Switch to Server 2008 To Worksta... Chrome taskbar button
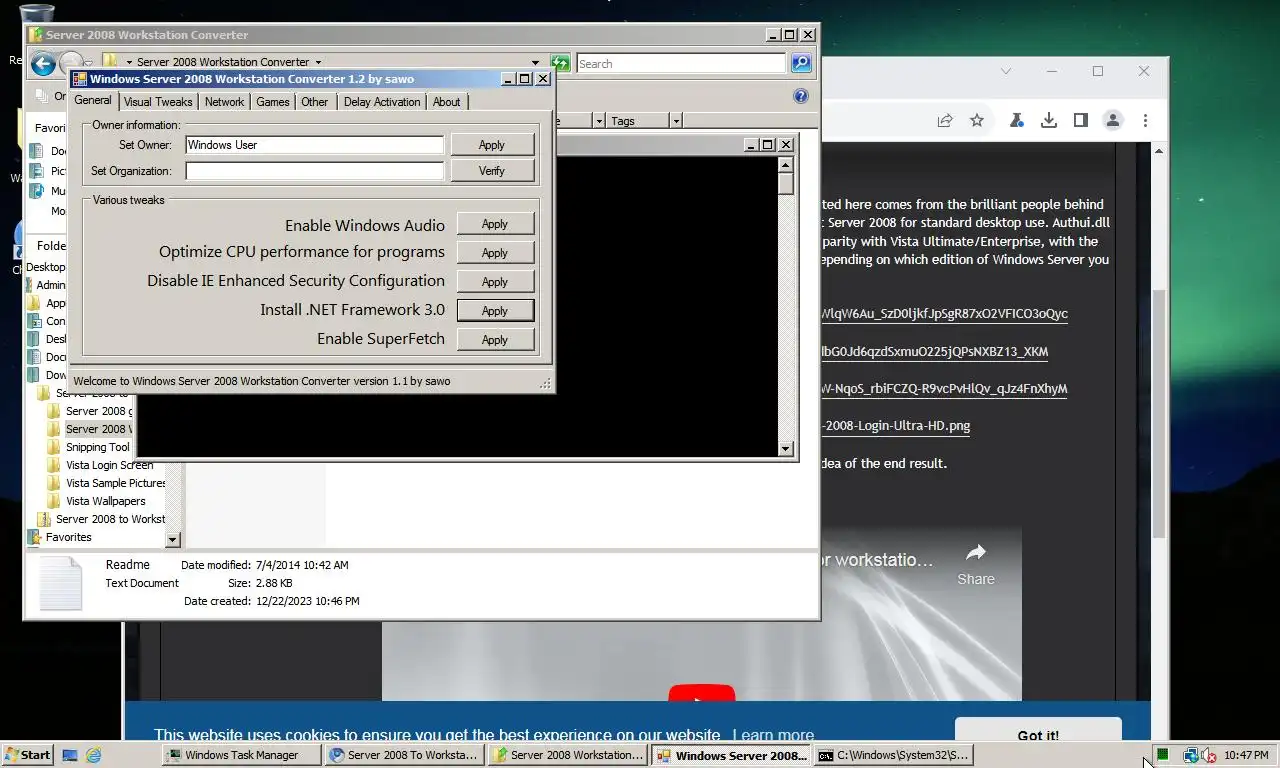The image size is (1280, 768). [404, 755]
